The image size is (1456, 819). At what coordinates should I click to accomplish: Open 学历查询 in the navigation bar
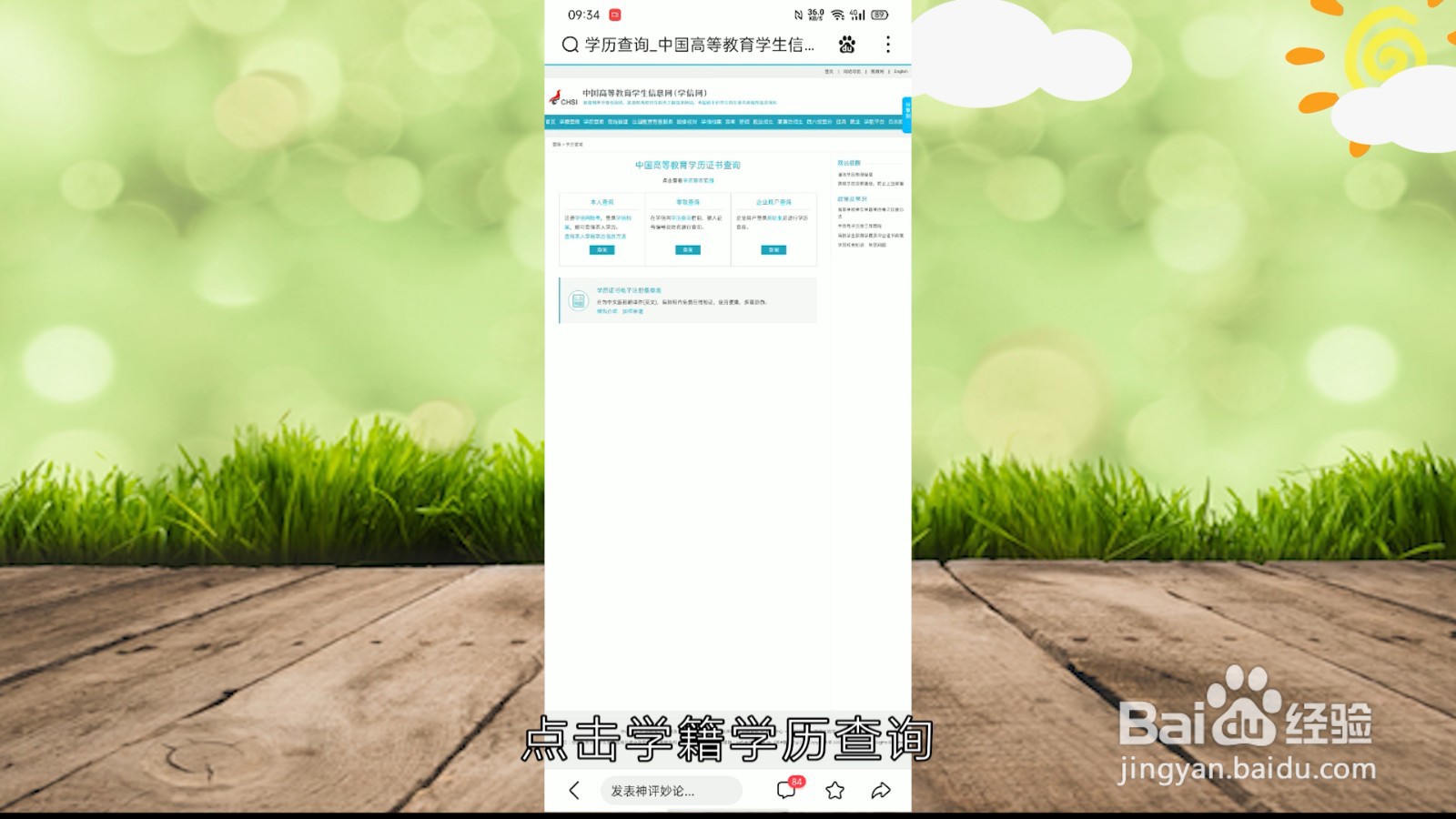593,121
